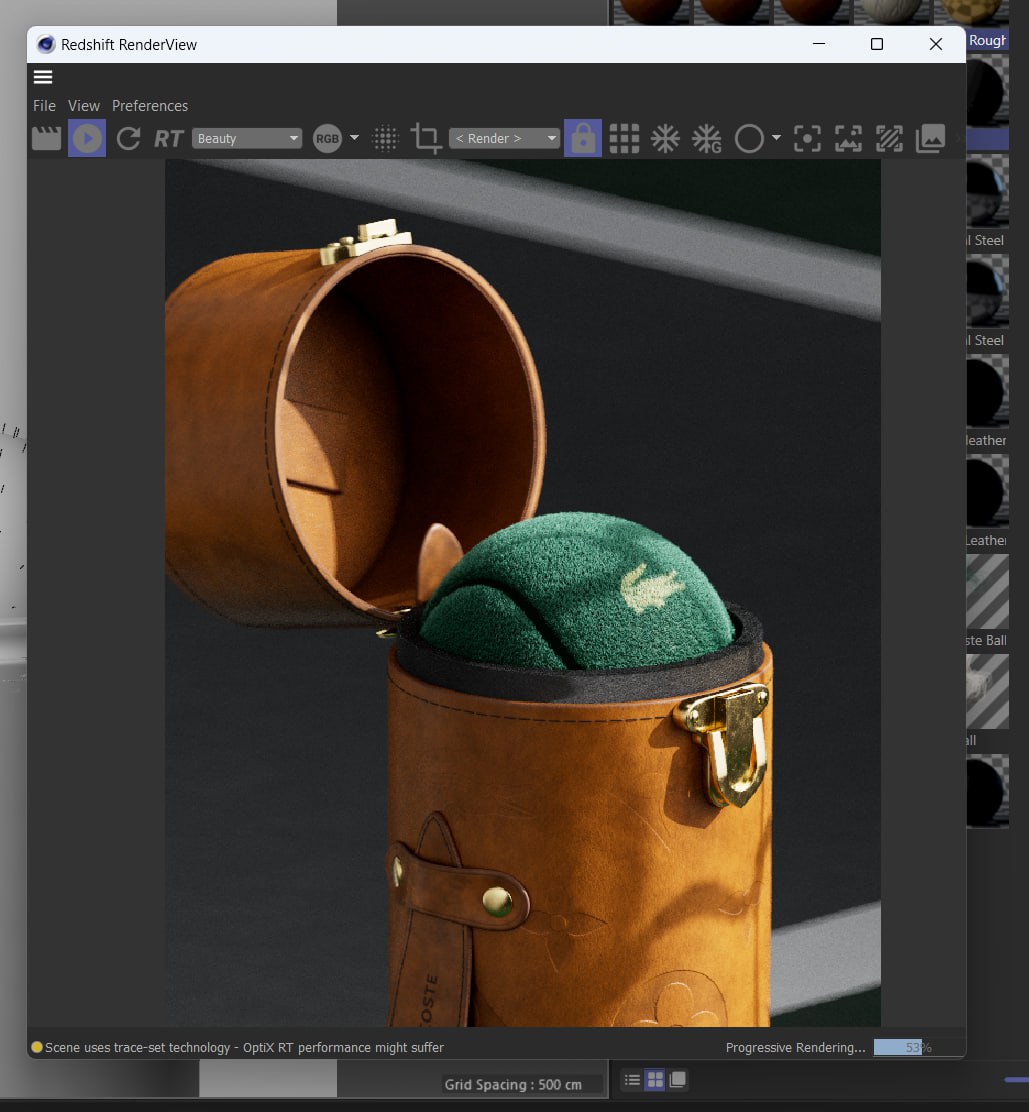Toggle the IPR play button
This screenshot has height=1112, width=1029.
coord(87,138)
